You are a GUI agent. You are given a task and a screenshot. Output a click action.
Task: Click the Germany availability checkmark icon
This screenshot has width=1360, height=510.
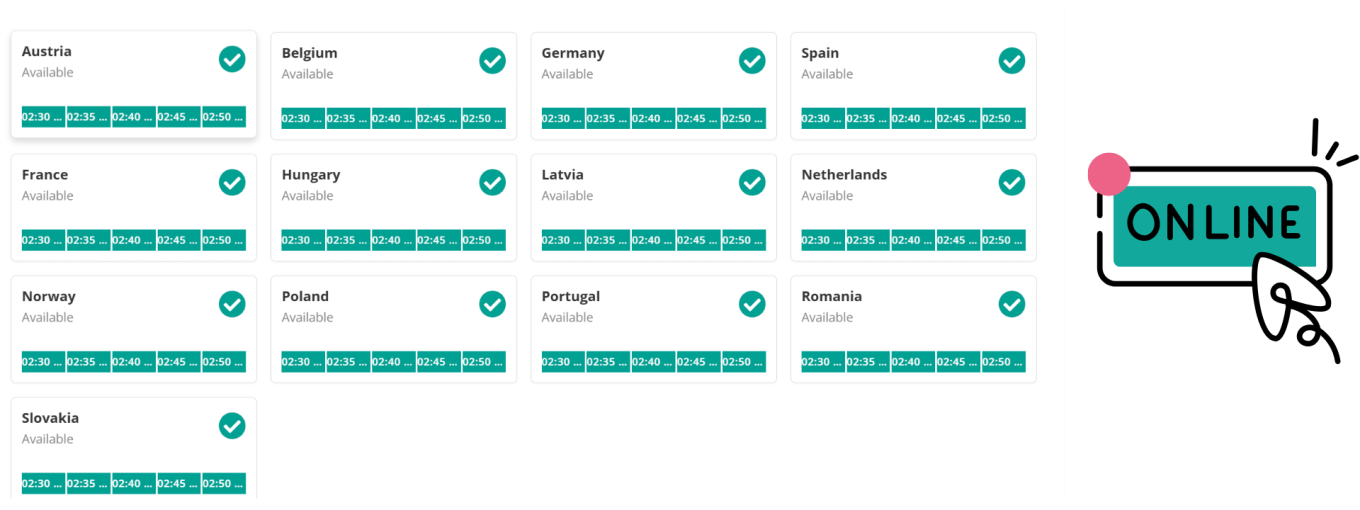click(752, 61)
